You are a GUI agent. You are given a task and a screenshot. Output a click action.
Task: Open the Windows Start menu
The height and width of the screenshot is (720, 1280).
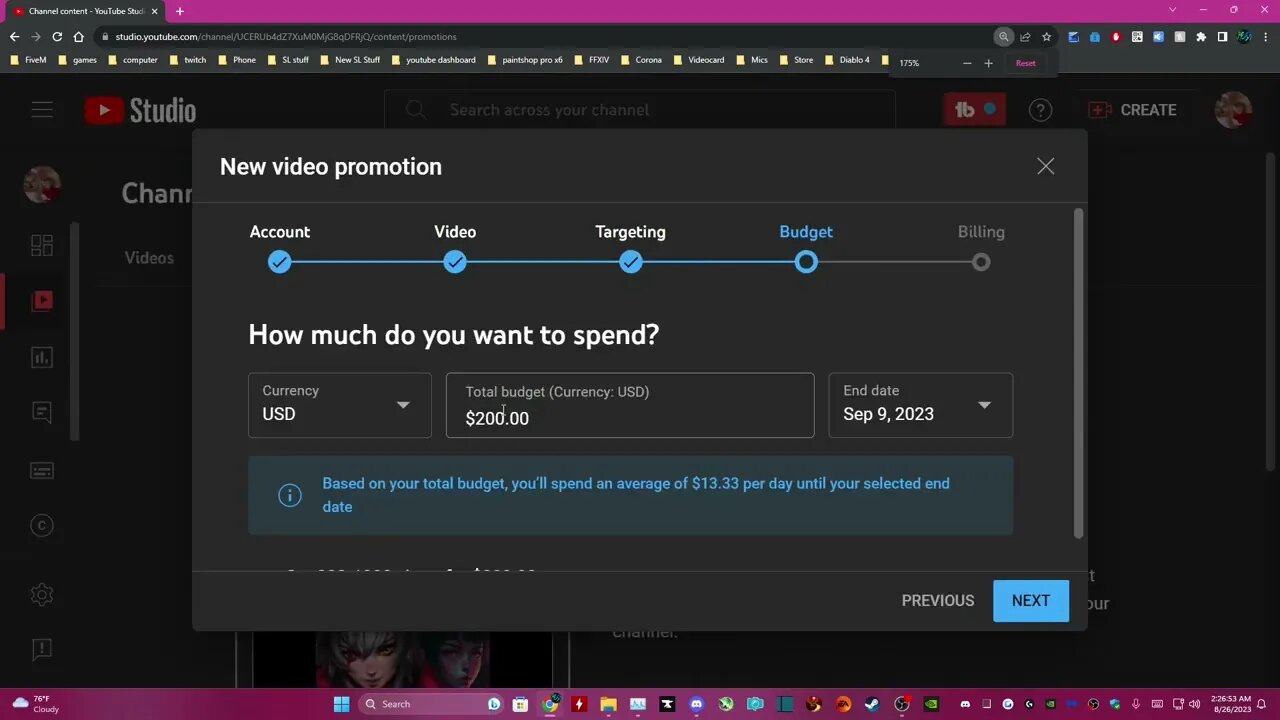(x=341, y=704)
